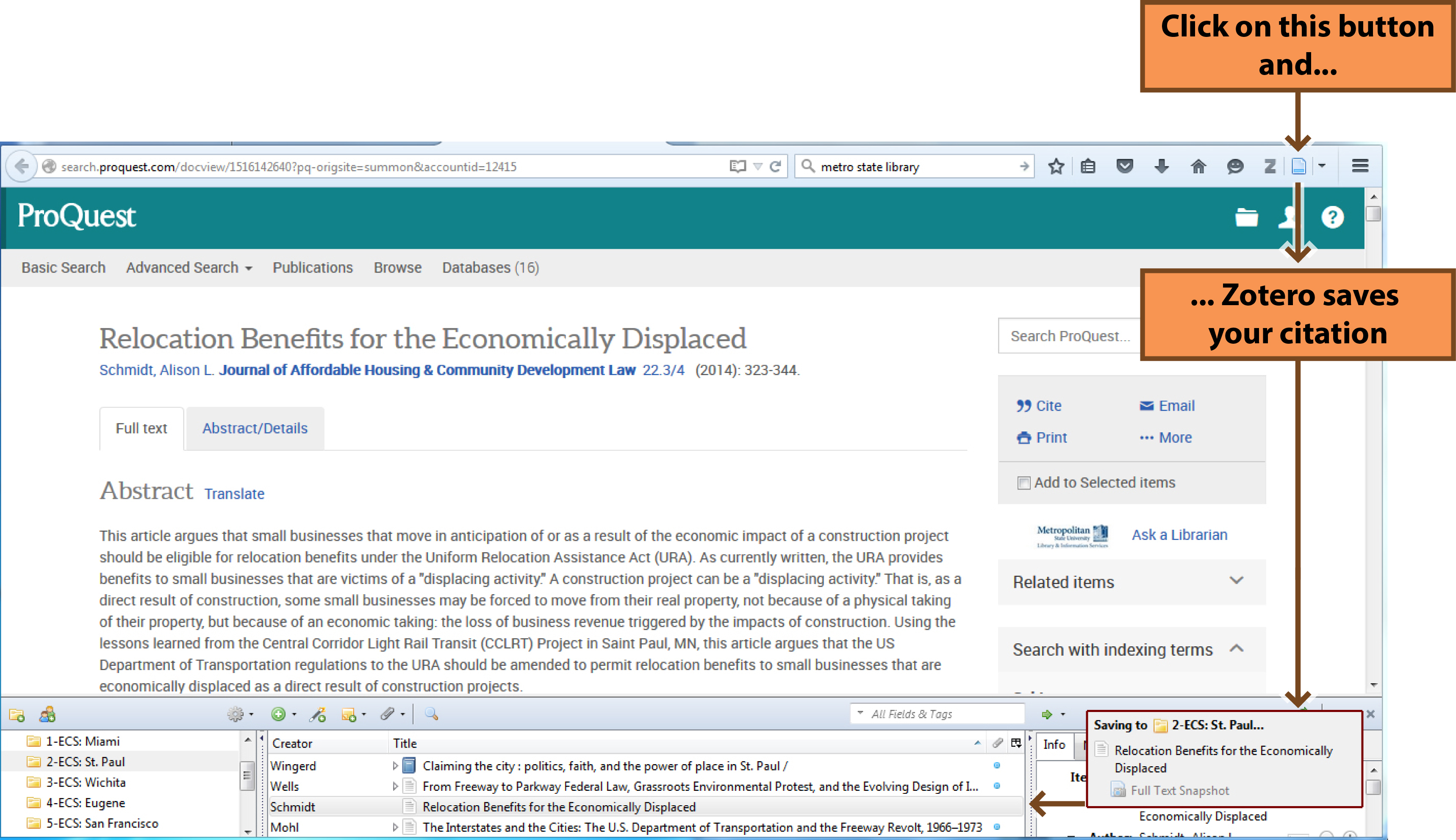Screen dimensions: 1456x840
Task: Open author Schmidt, Alison L. link
Action: click(x=157, y=370)
